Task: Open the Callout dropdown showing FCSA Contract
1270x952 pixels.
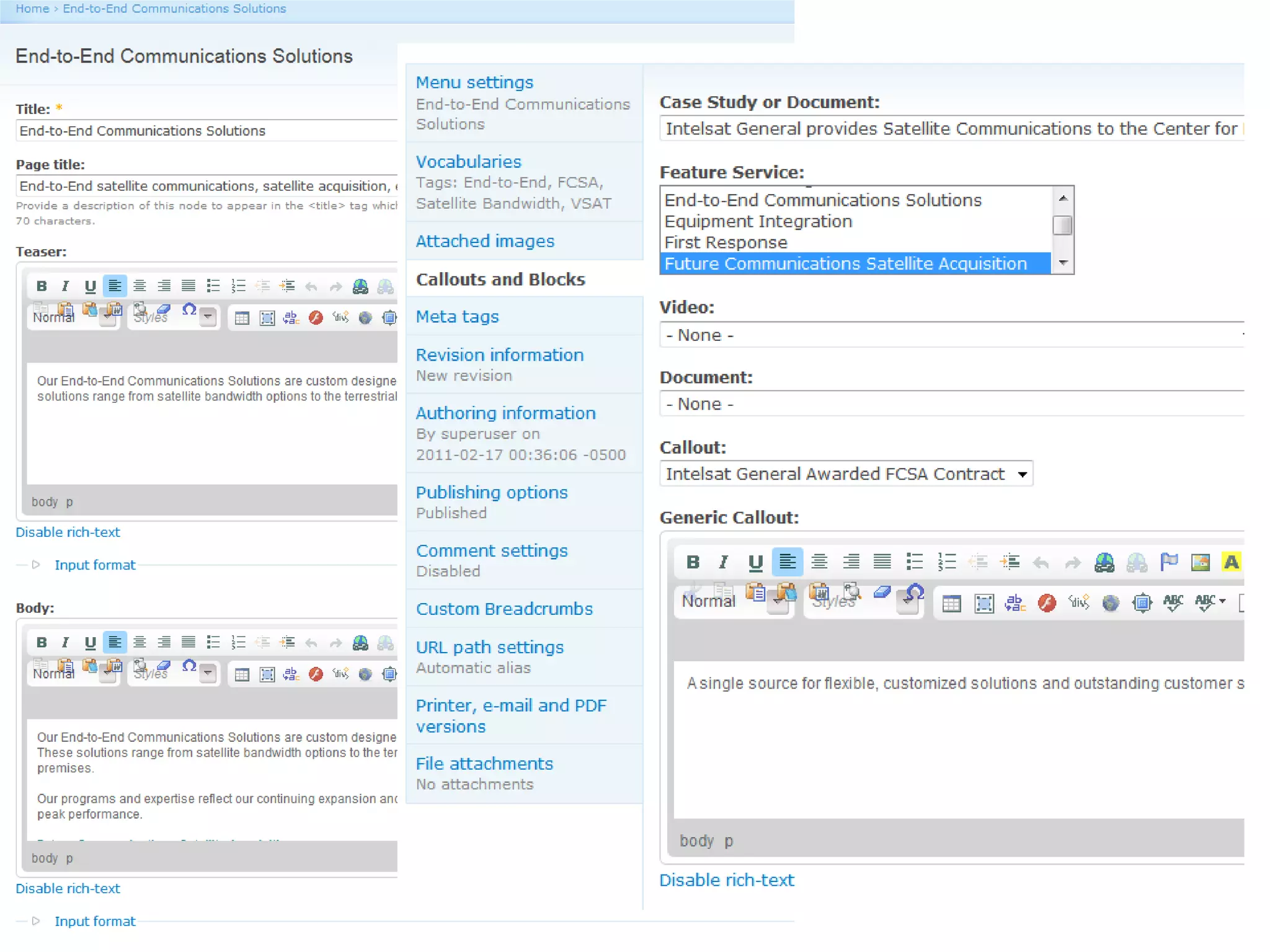Action: click(846, 474)
